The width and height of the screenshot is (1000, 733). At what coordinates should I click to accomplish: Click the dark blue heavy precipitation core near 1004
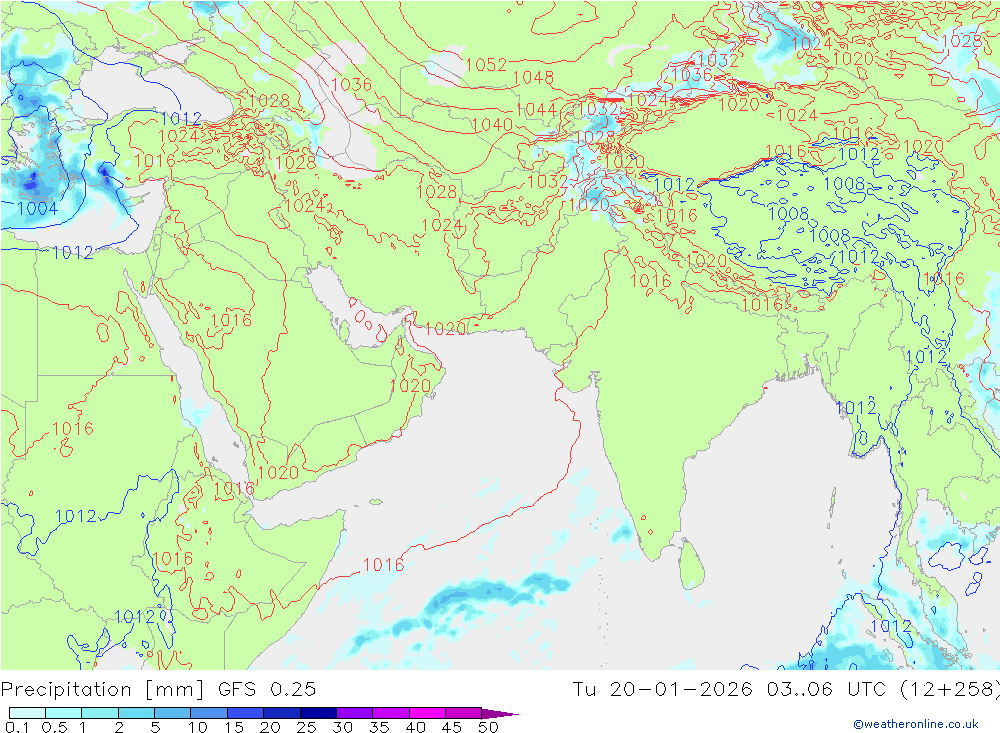pos(31,184)
